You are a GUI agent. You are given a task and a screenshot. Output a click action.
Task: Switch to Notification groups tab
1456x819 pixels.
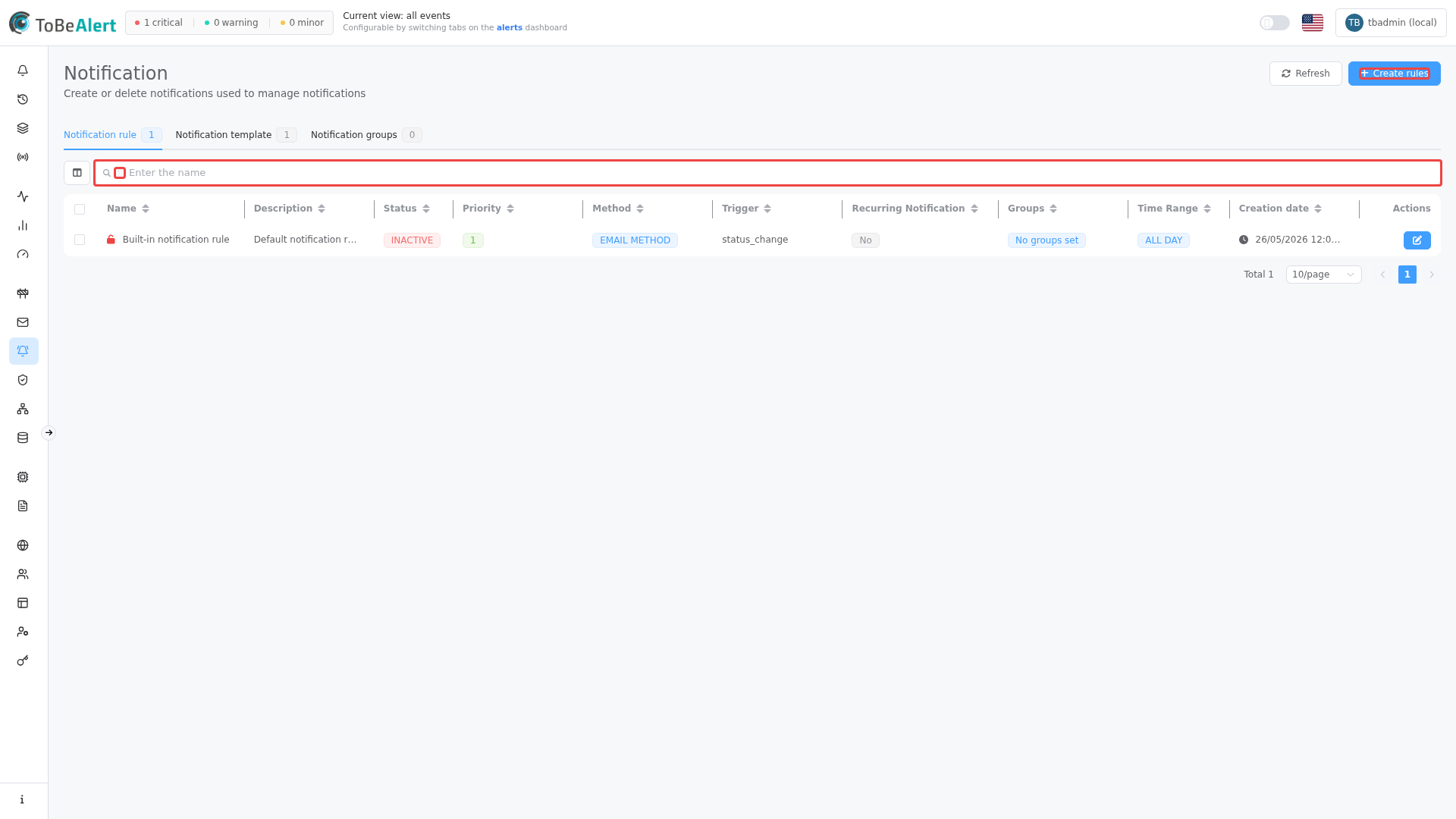(366, 135)
